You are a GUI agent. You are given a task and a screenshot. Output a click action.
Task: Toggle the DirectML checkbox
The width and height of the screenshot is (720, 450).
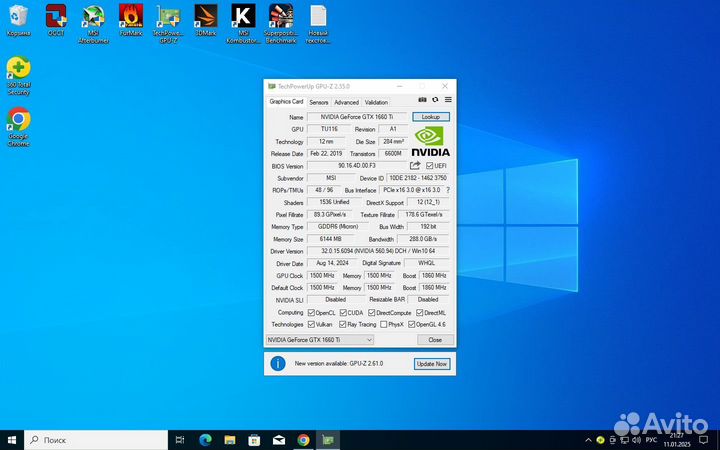click(x=419, y=312)
